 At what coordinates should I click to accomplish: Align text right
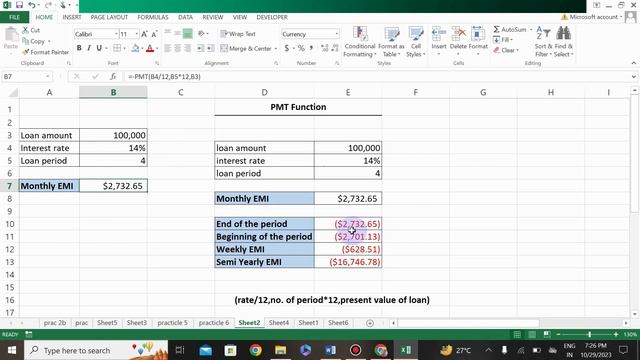point(187,48)
